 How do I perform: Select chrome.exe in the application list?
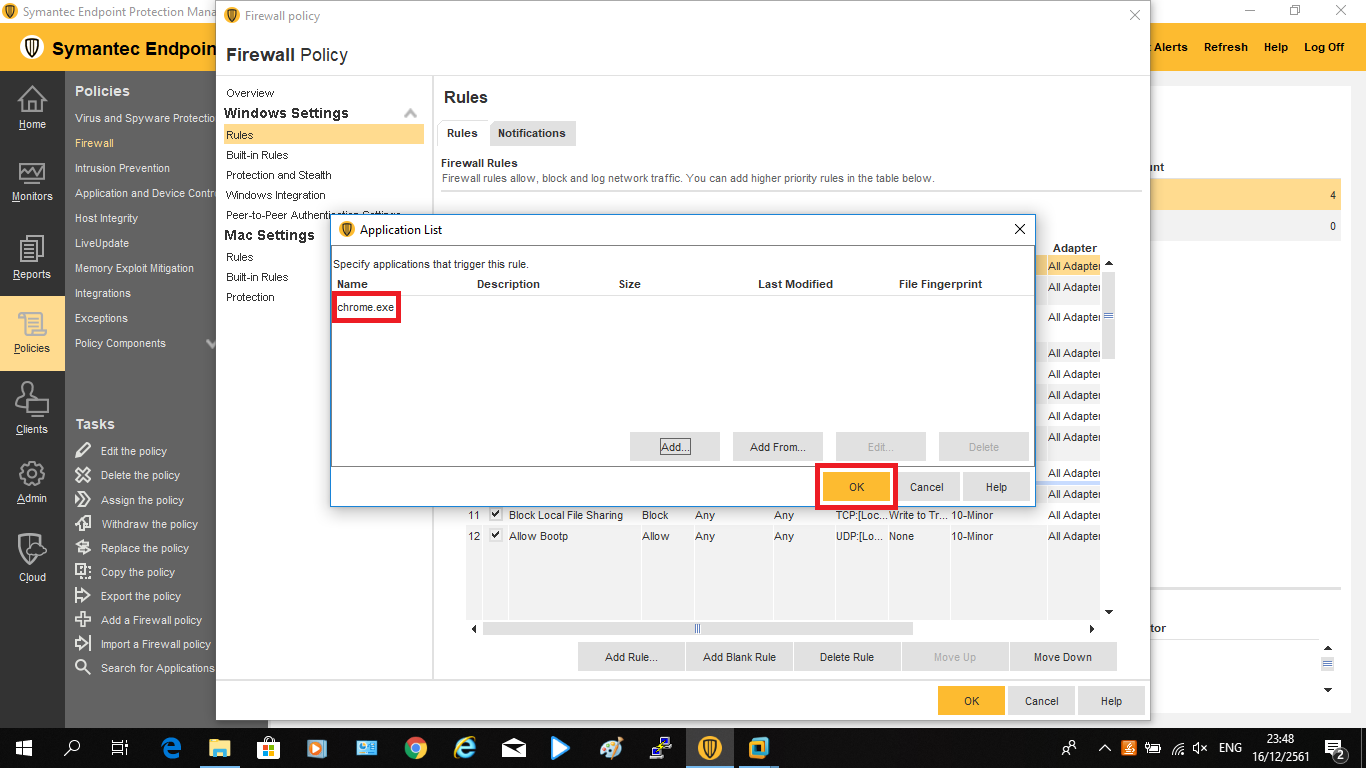[366, 307]
